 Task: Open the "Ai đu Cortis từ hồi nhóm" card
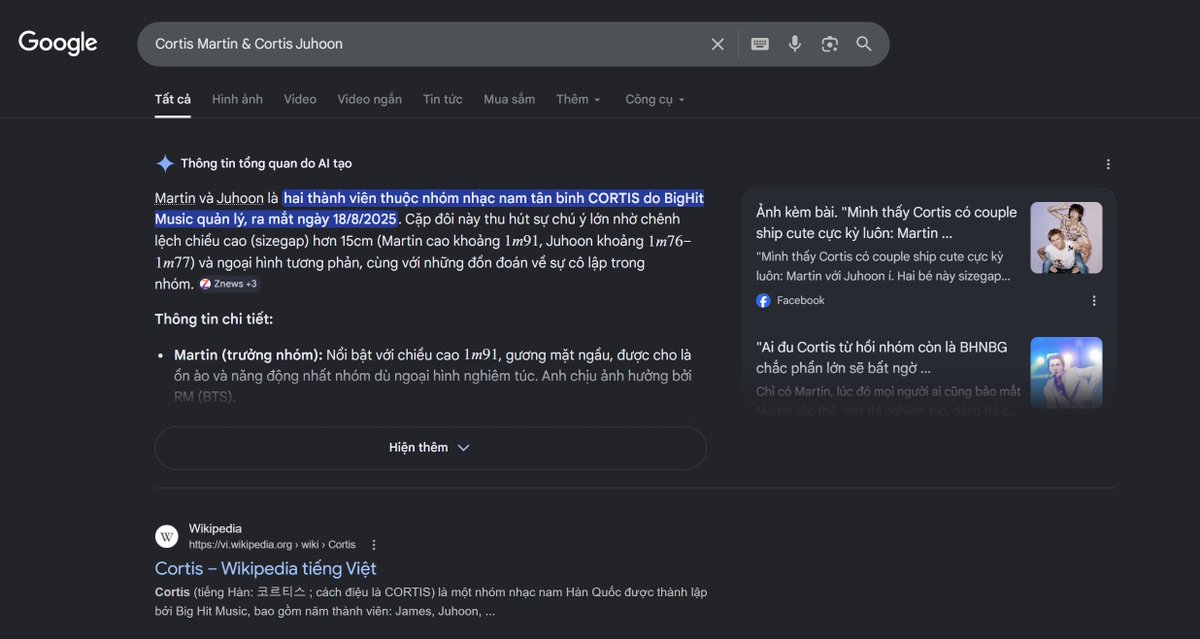click(882, 357)
